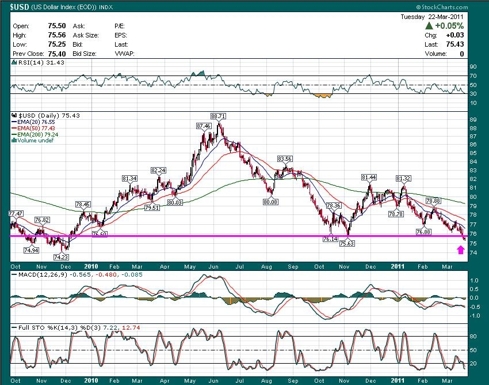Image resolution: width=489 pixels, height=385 pixels.
Task: Click the MACD(12,26,9) indicator label
Action: pos(42,275)
